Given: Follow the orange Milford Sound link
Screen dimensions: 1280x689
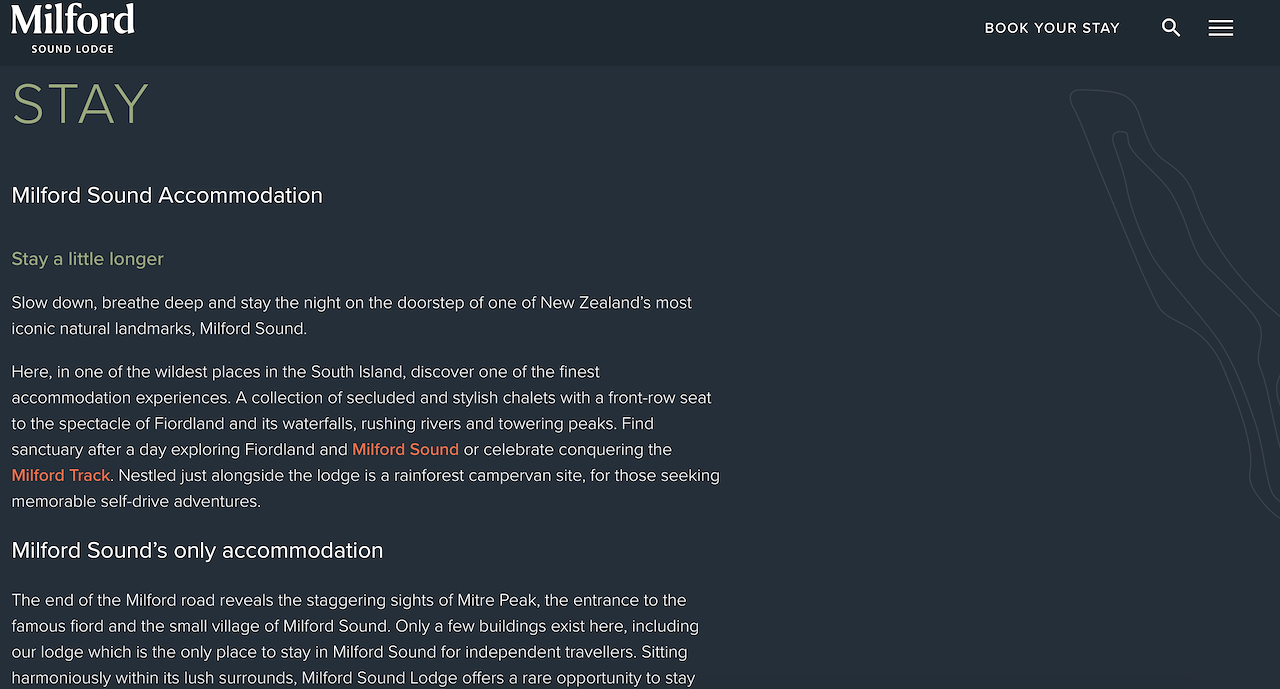Looking at the screenshot, I should click(x=405, y=449).
